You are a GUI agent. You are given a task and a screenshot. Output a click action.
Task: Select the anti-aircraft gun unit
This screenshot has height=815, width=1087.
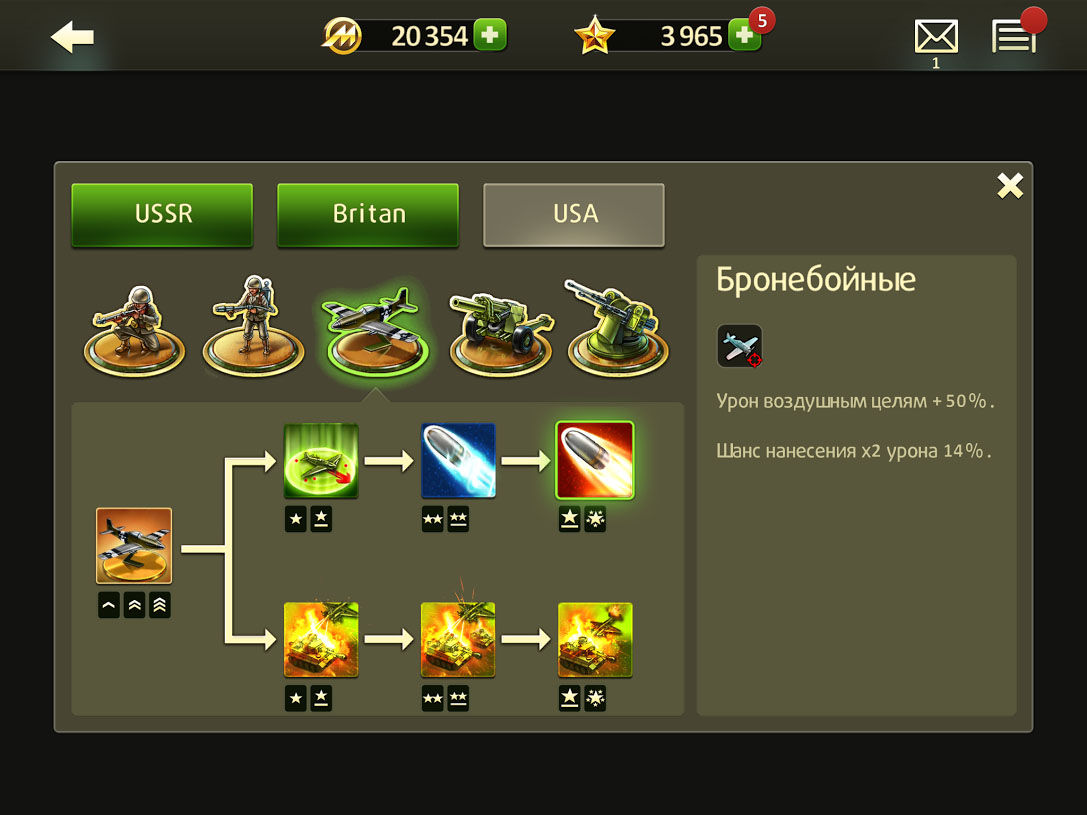618,327
